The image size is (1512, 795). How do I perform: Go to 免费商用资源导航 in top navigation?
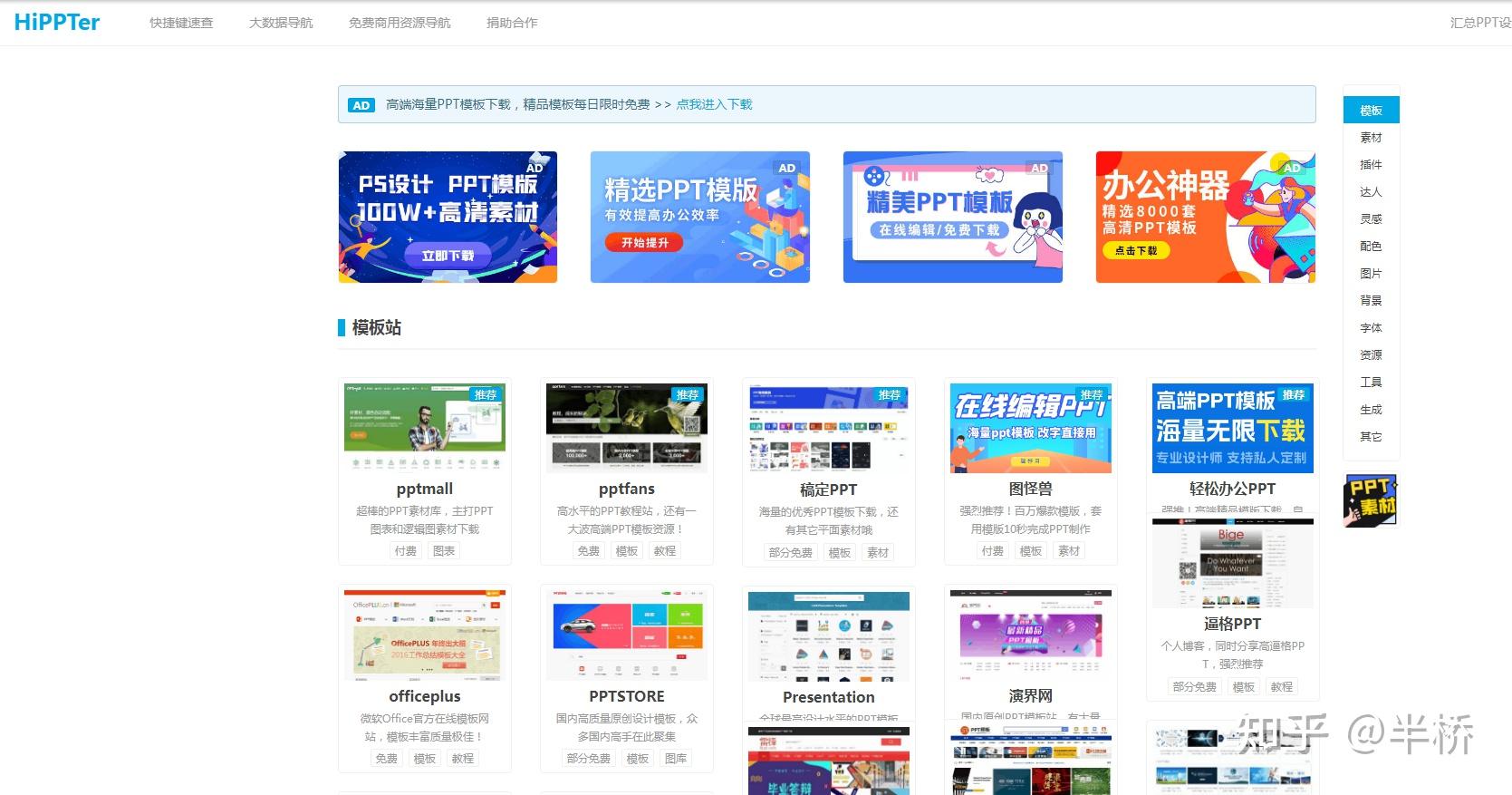coord(400,23)
